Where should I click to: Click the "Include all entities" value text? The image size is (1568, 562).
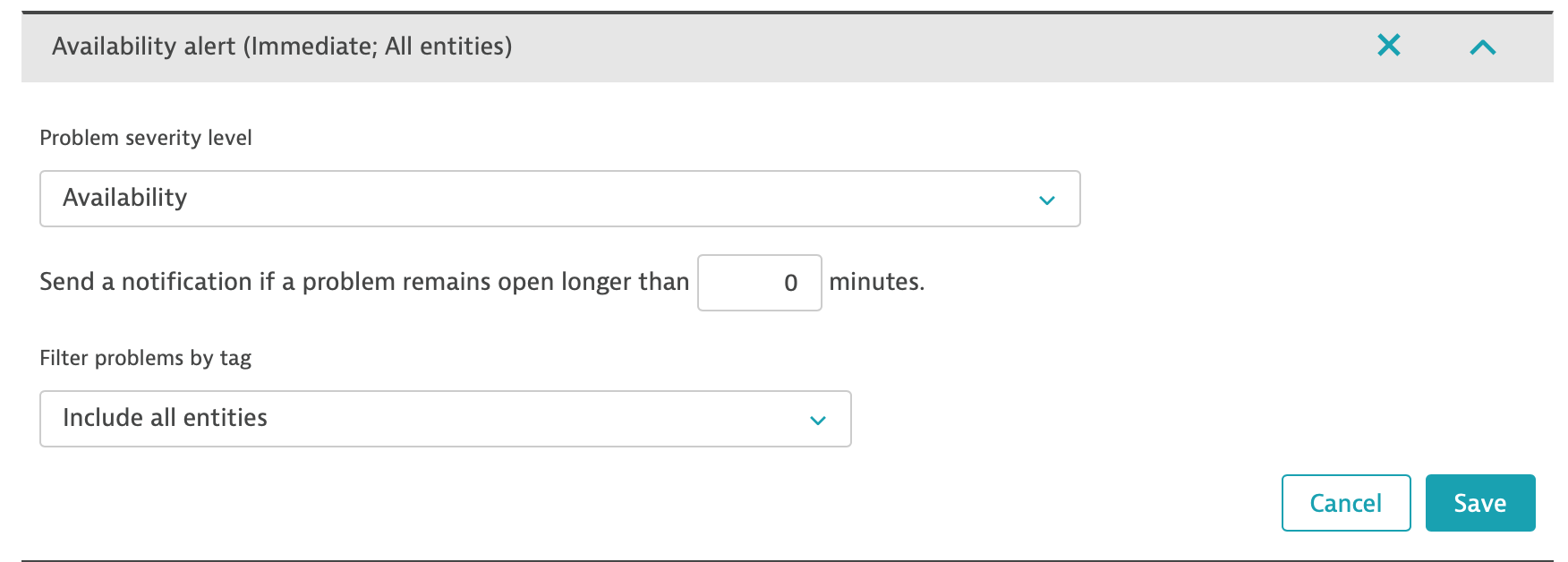(165, 418)
